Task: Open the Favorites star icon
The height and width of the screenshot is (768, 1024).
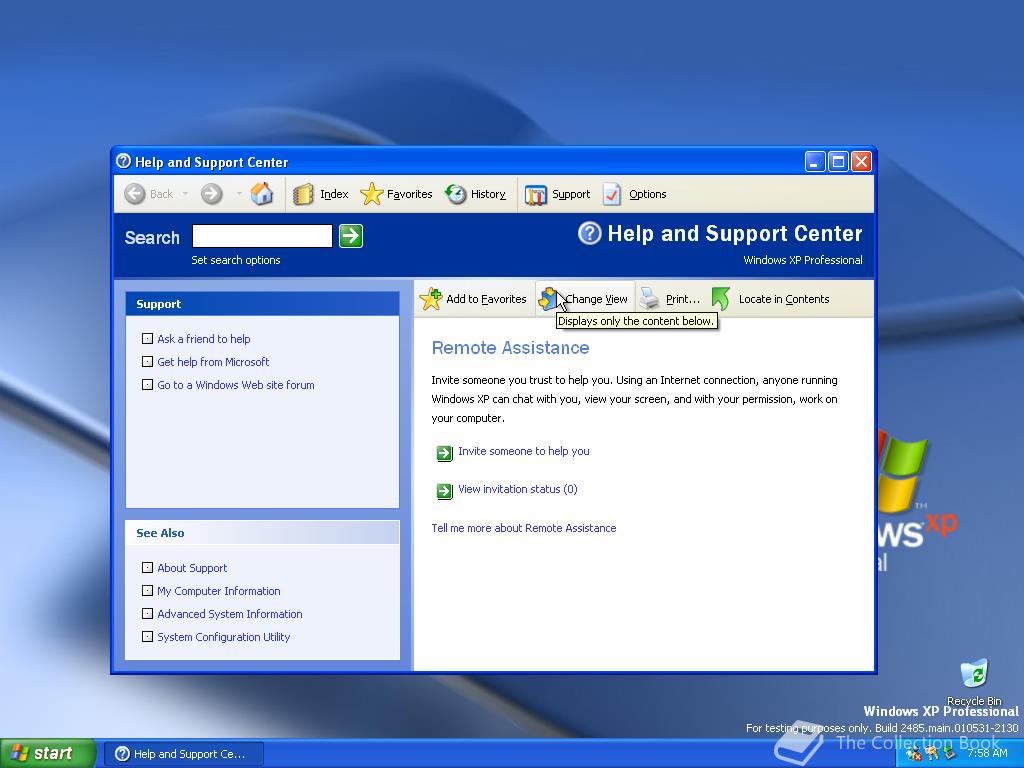Action: click(372, 194)
